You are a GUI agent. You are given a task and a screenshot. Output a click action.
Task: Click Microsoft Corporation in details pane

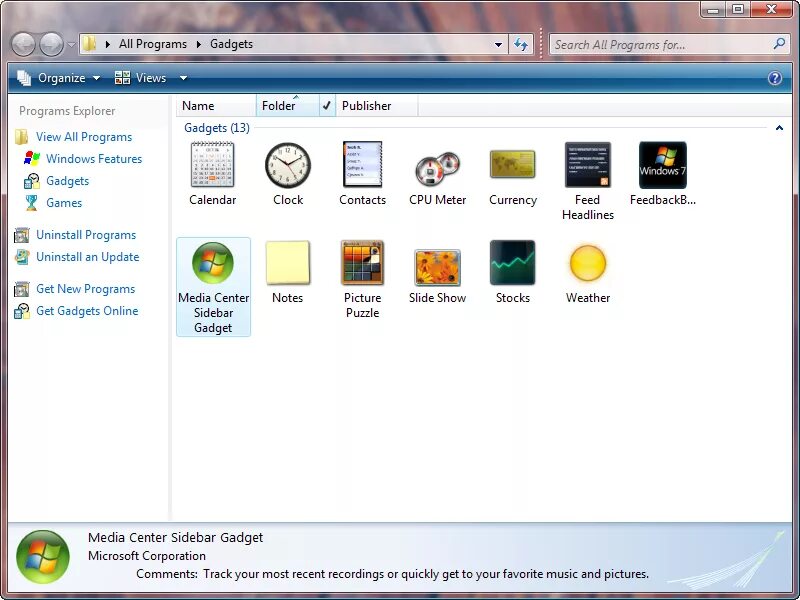pos(147,556)
